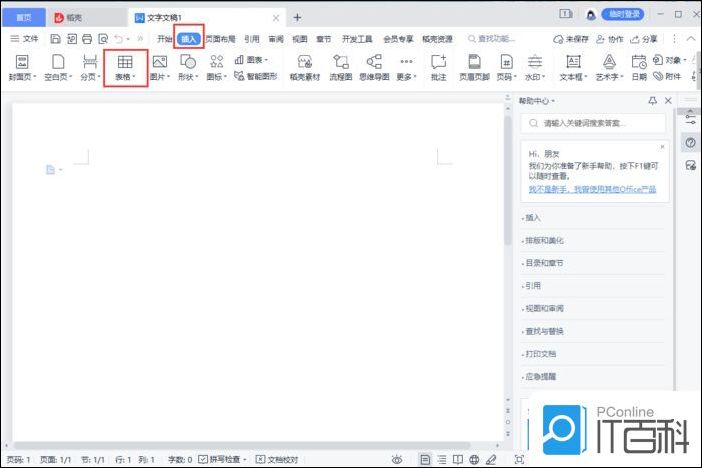Click the 查找功能 search field
Screen dimensions: 702x468
coord(492,39)
